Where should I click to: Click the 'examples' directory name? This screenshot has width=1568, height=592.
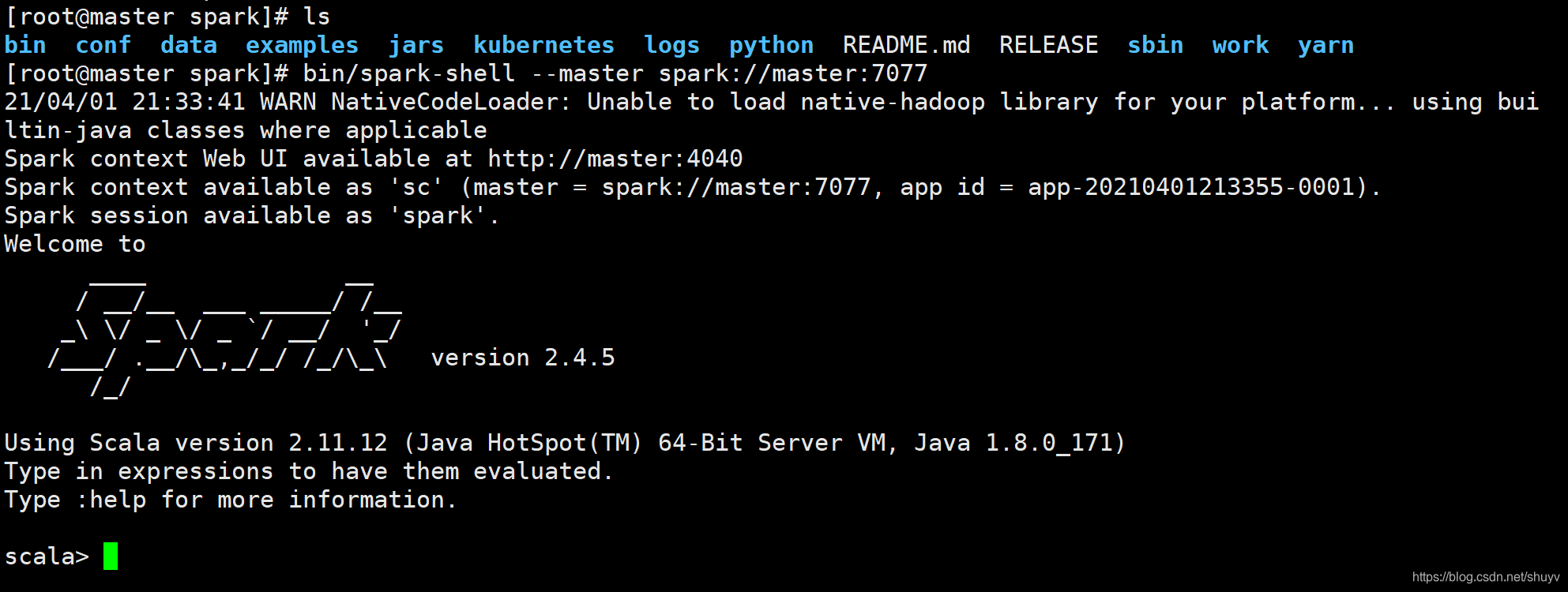[x=302, y=46]
